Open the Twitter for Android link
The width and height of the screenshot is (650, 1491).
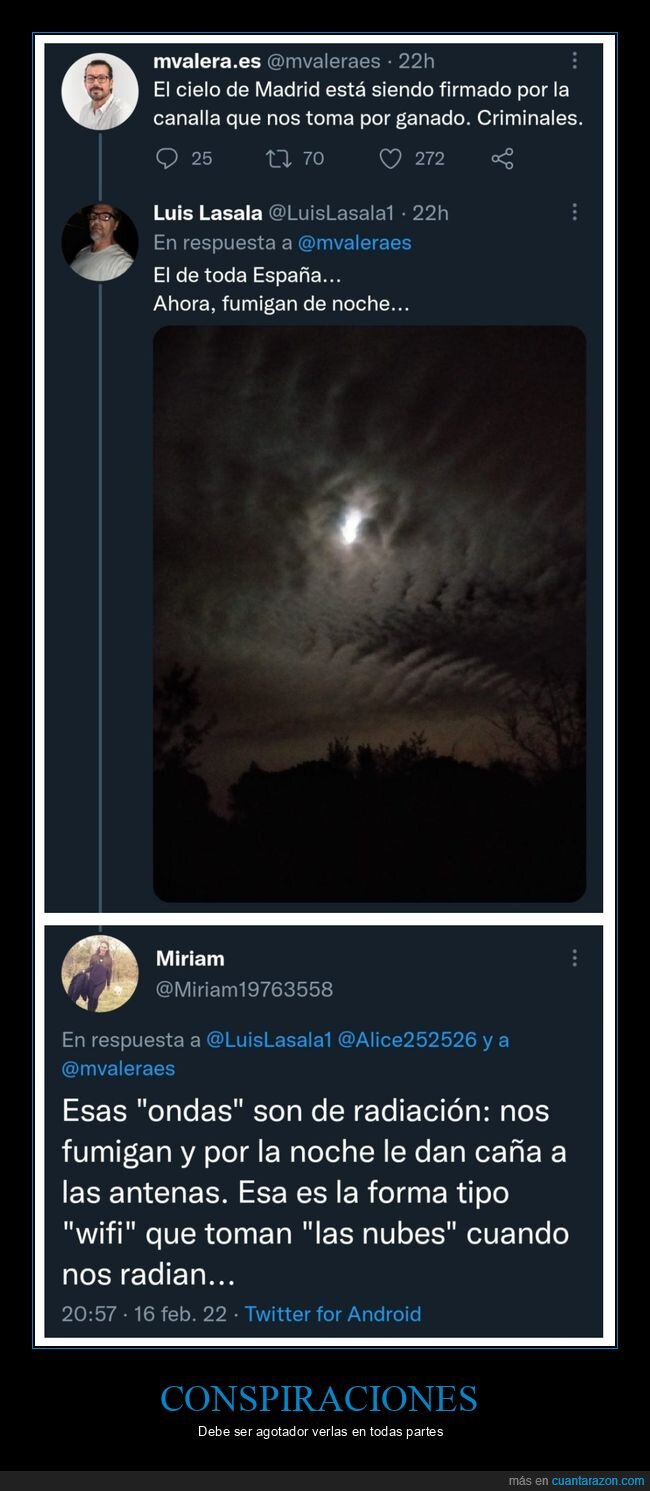tap(332, 1314)
